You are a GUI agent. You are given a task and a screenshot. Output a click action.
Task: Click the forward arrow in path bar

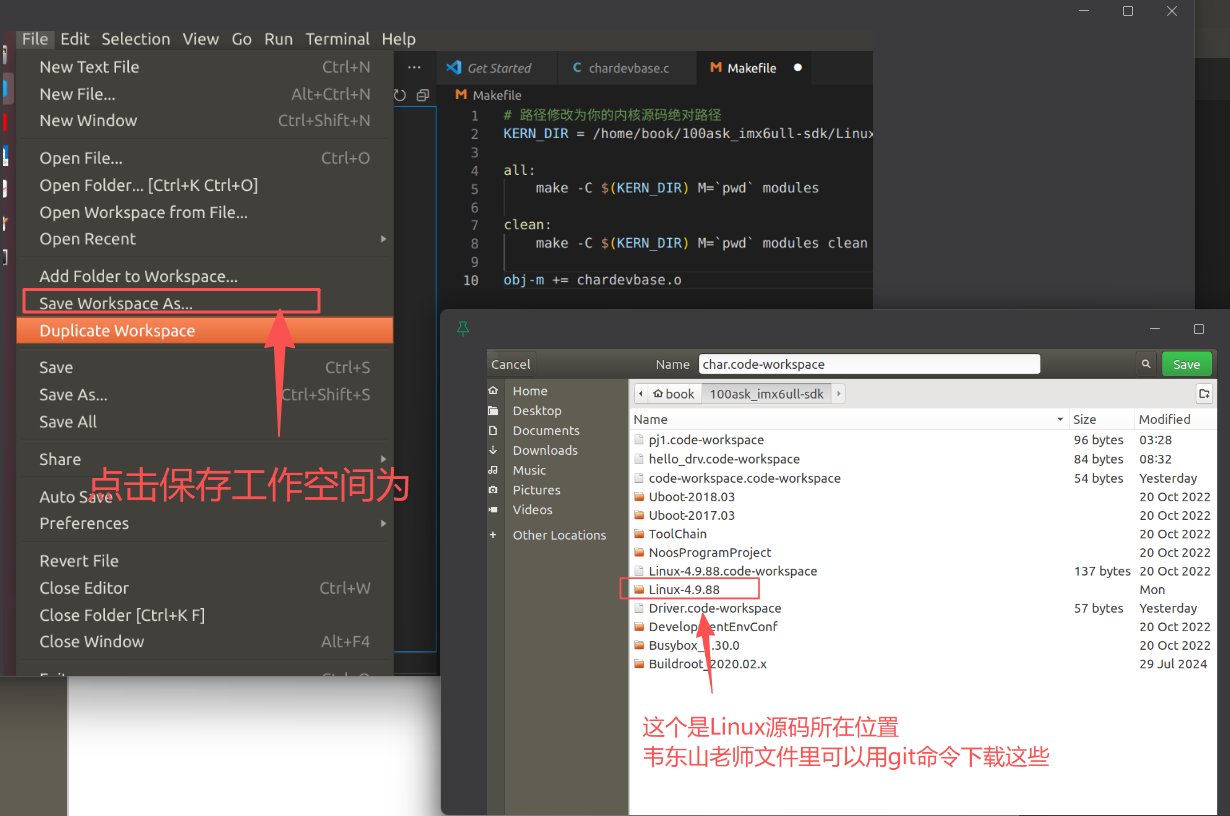tap(838, 394)
